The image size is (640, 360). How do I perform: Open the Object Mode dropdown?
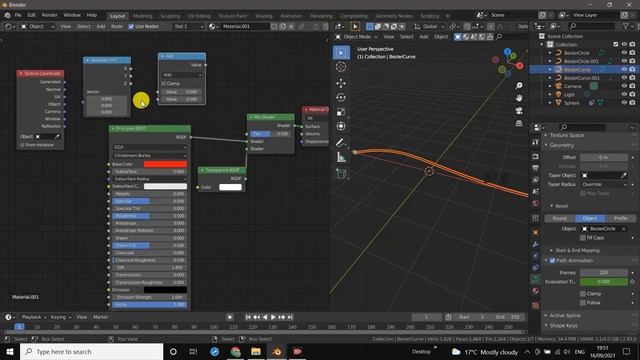click(x=356, y=37)
